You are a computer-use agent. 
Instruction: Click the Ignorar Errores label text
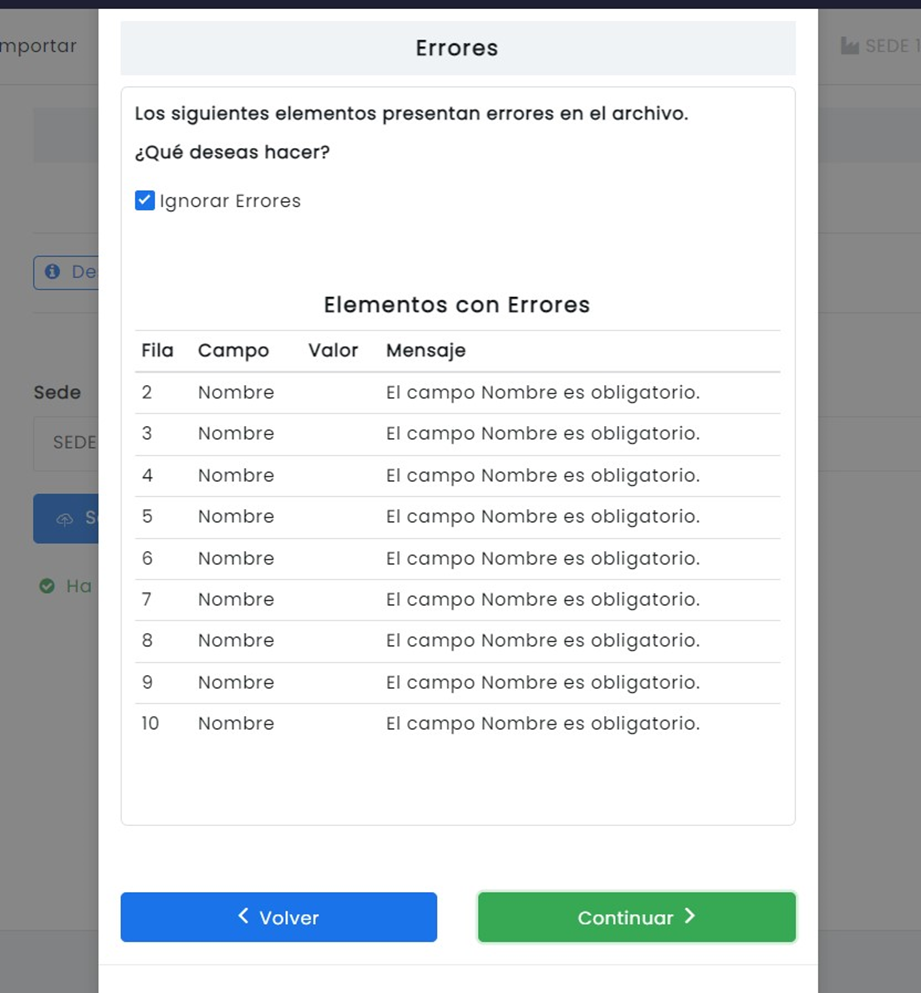(230, 201)
